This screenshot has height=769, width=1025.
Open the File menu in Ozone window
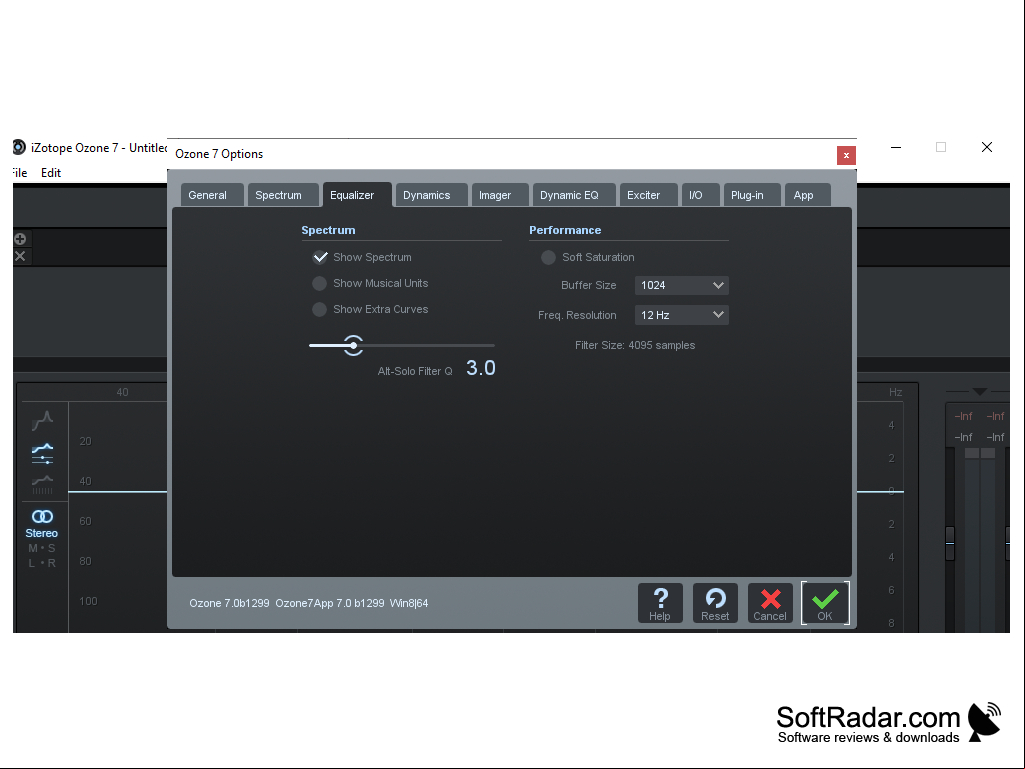click(20, 173)
